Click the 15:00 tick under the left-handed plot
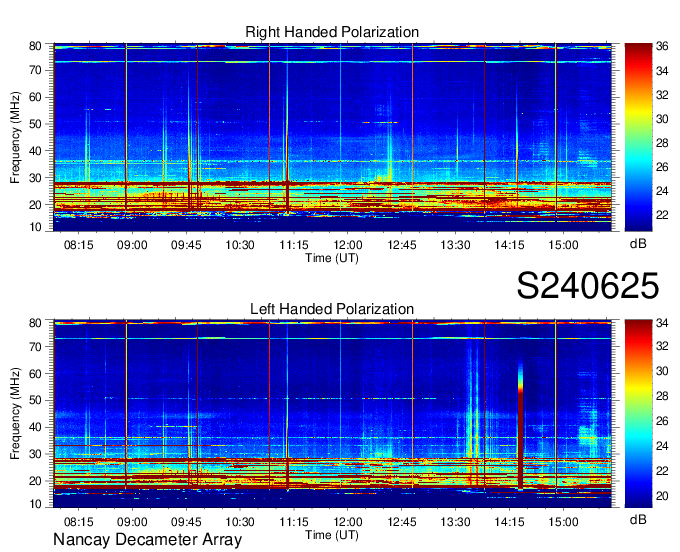Screen dimensions: 680x552 click(x=563, y=522)
